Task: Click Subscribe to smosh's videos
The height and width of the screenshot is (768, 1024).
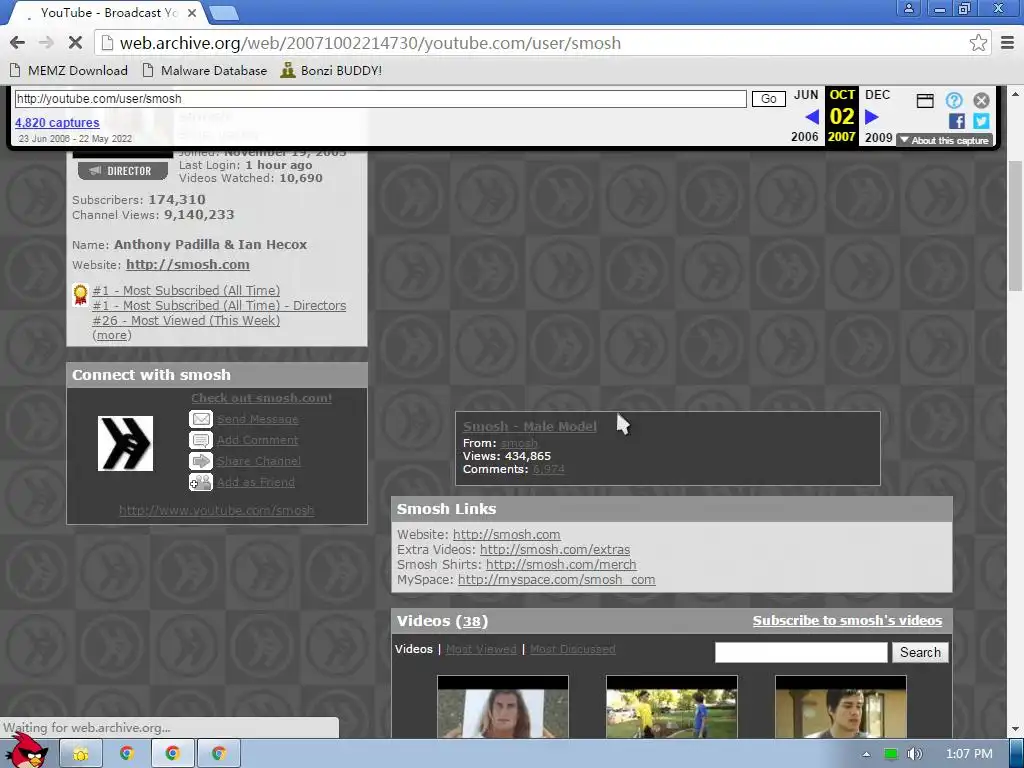Action: (x=847, y=620)
